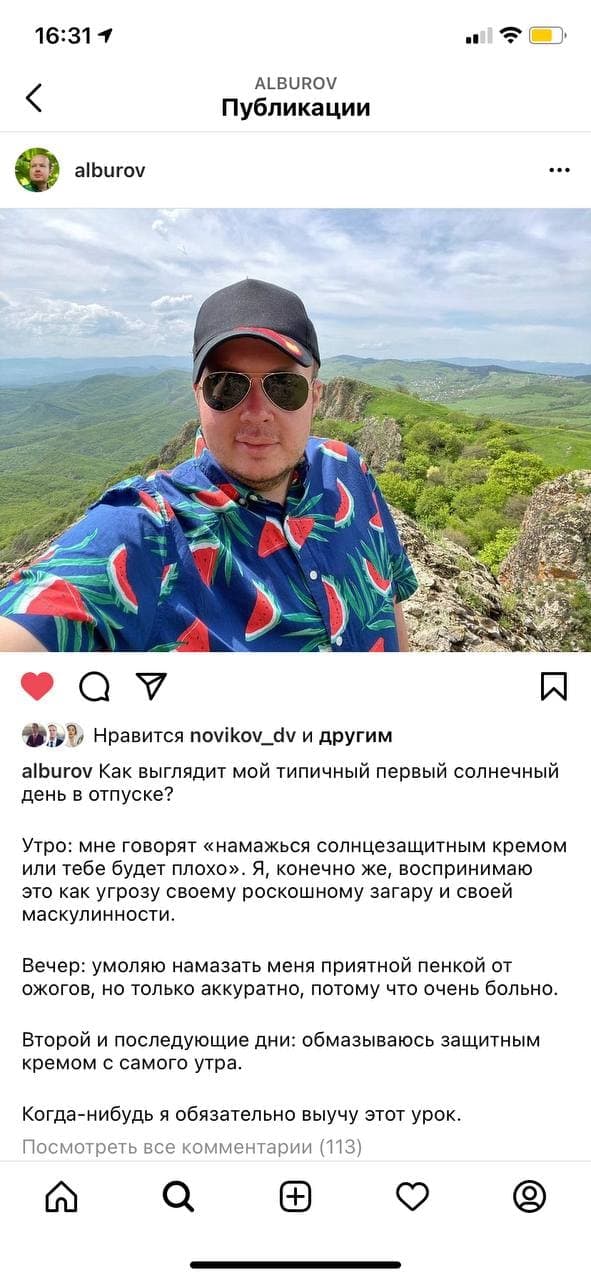Unlike the post with the red heart
This screenshot has width=591, height=1280.
click(x=37, y=686)
